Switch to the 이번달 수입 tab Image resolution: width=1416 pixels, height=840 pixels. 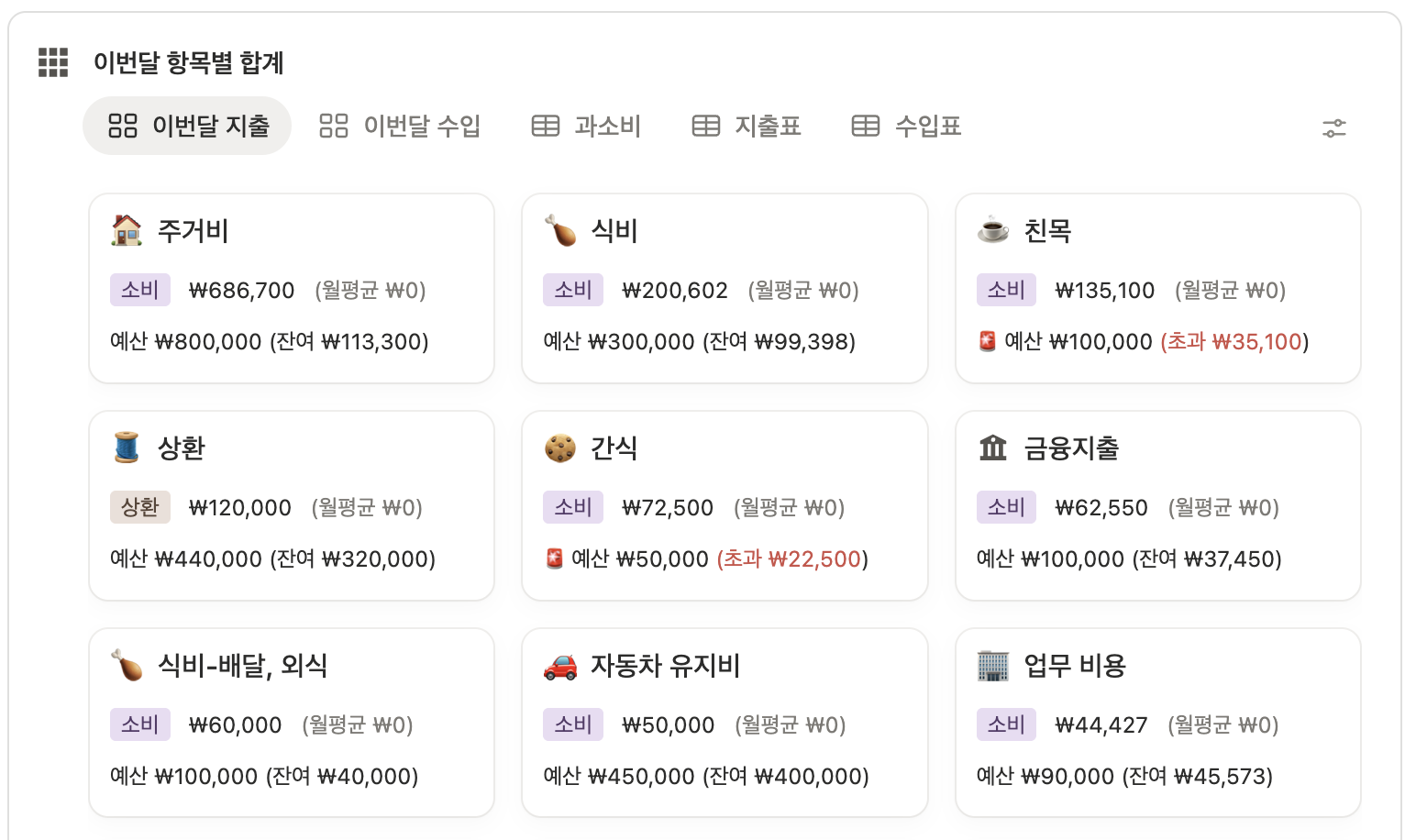point(400,126)
